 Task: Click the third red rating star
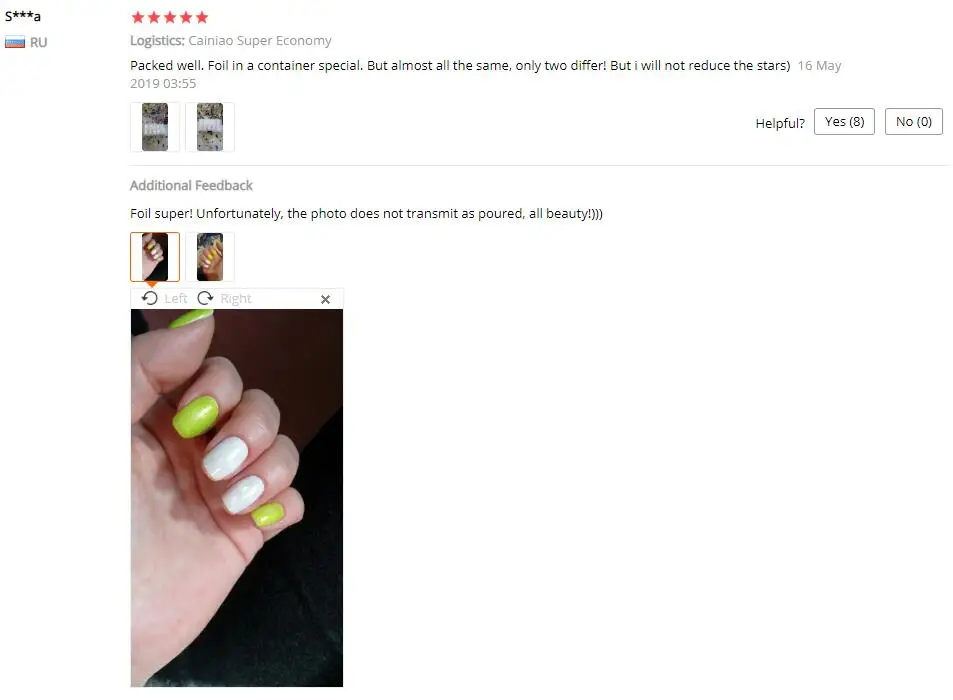tap(170, 17)
